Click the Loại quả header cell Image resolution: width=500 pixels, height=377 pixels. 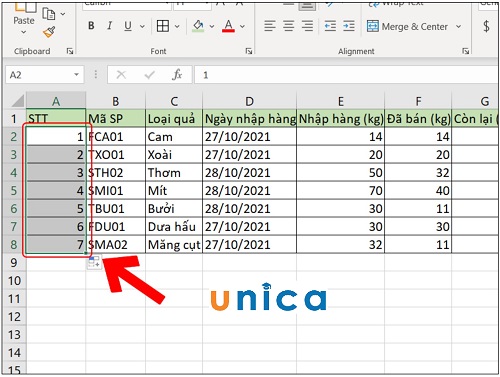(174, 118)
